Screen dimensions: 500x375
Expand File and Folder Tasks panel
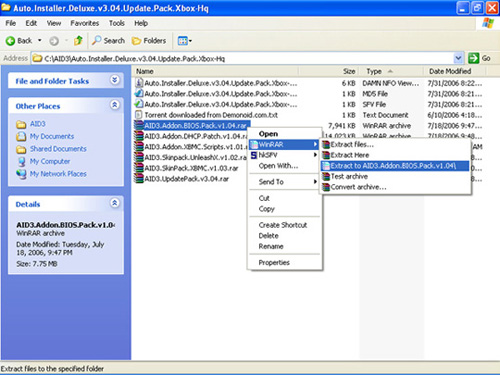[115, 80]
